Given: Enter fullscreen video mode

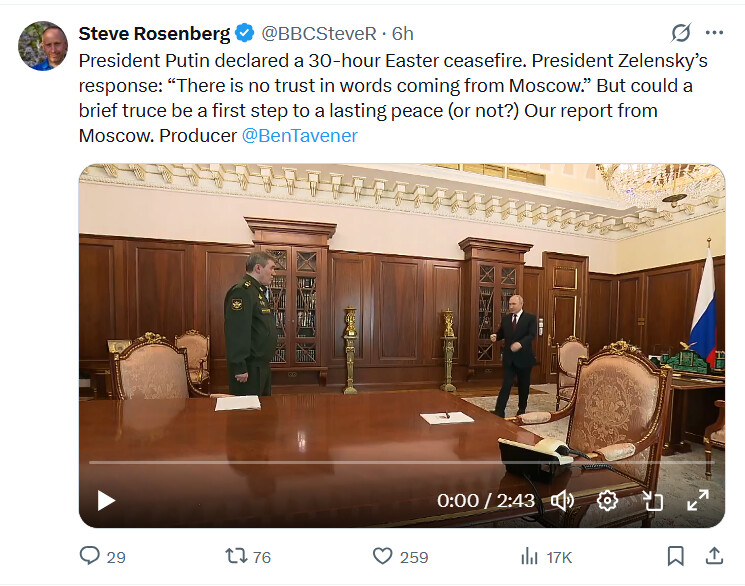Looking at the screenshot, I should click(697, 500).
